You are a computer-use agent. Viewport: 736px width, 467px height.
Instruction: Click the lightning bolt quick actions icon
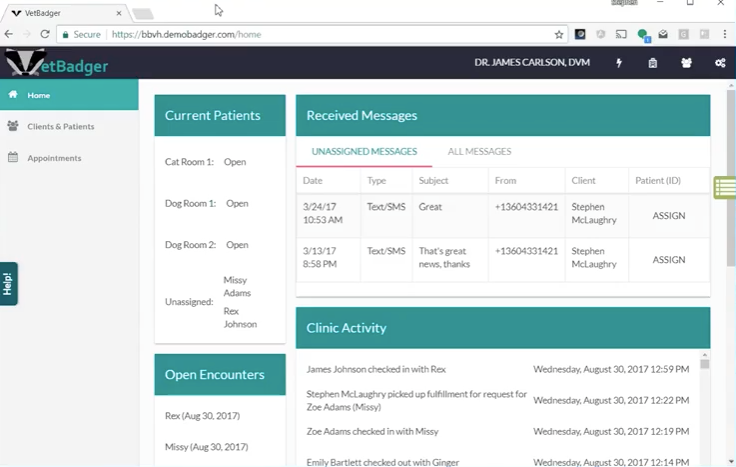(x=619, y=62)
